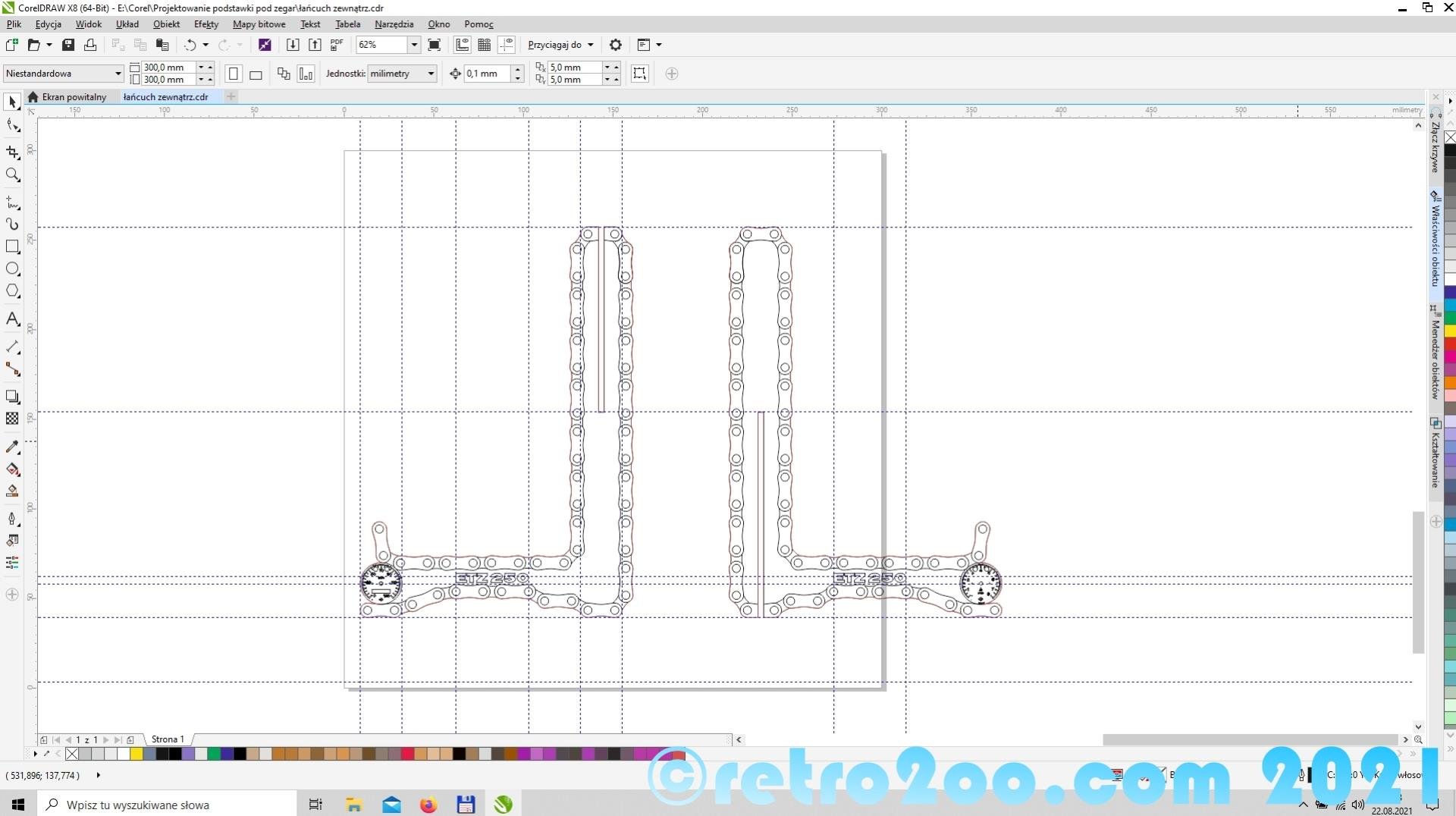Click the Publish to PDF icon
This screenshot has width=1456, height=816.
pos(337,45)
